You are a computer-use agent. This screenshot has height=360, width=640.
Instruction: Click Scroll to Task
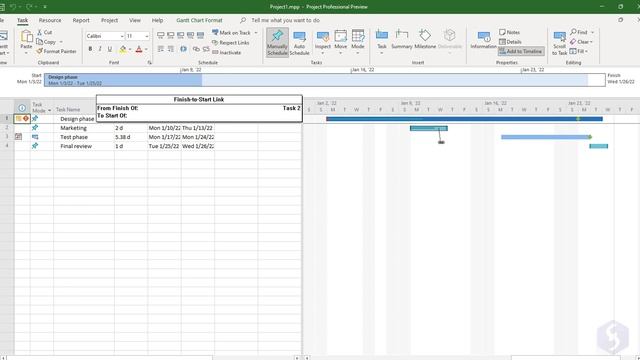pos(559,43)
